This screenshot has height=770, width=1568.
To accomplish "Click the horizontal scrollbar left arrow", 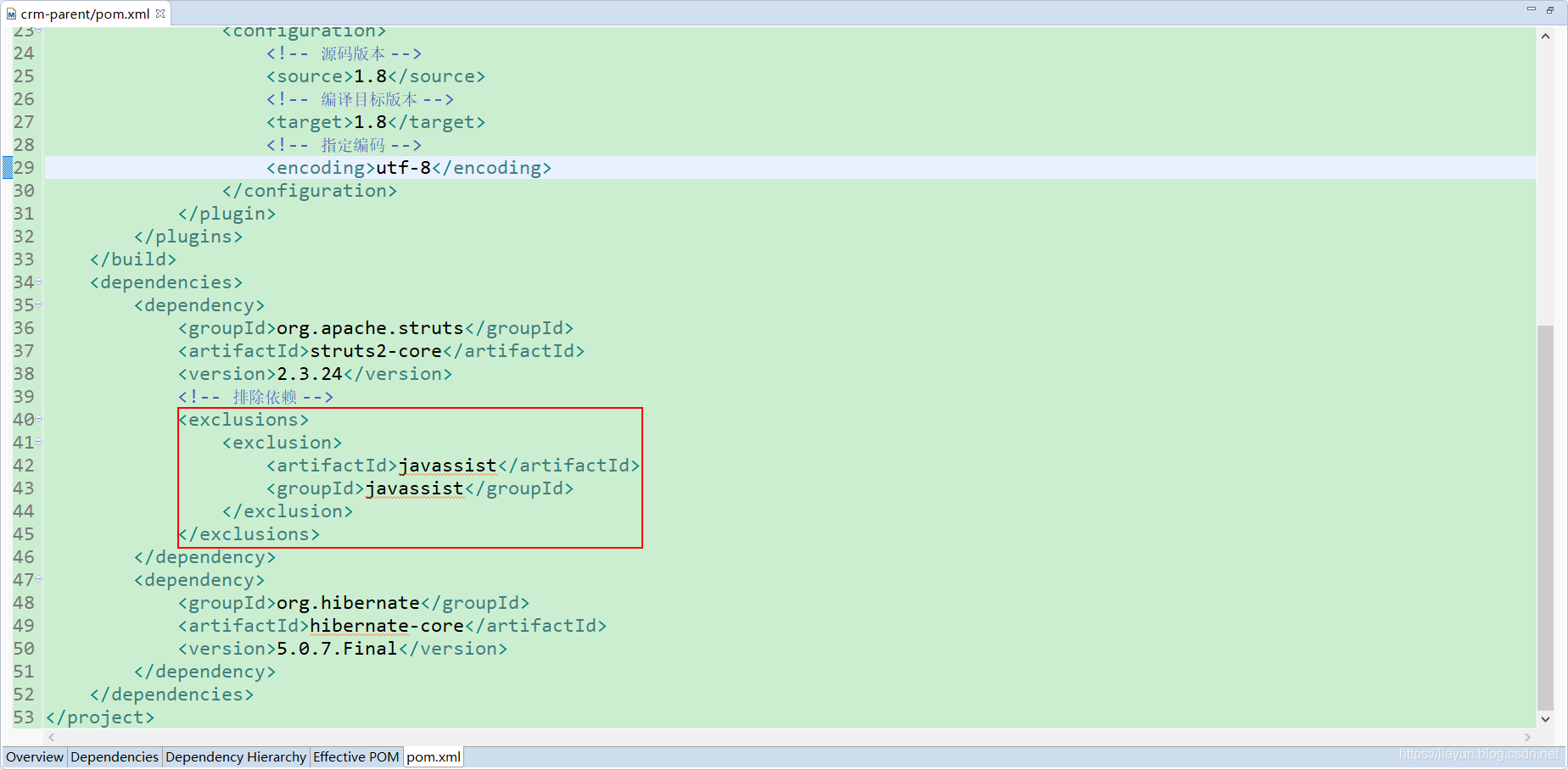I will point(52,737).
